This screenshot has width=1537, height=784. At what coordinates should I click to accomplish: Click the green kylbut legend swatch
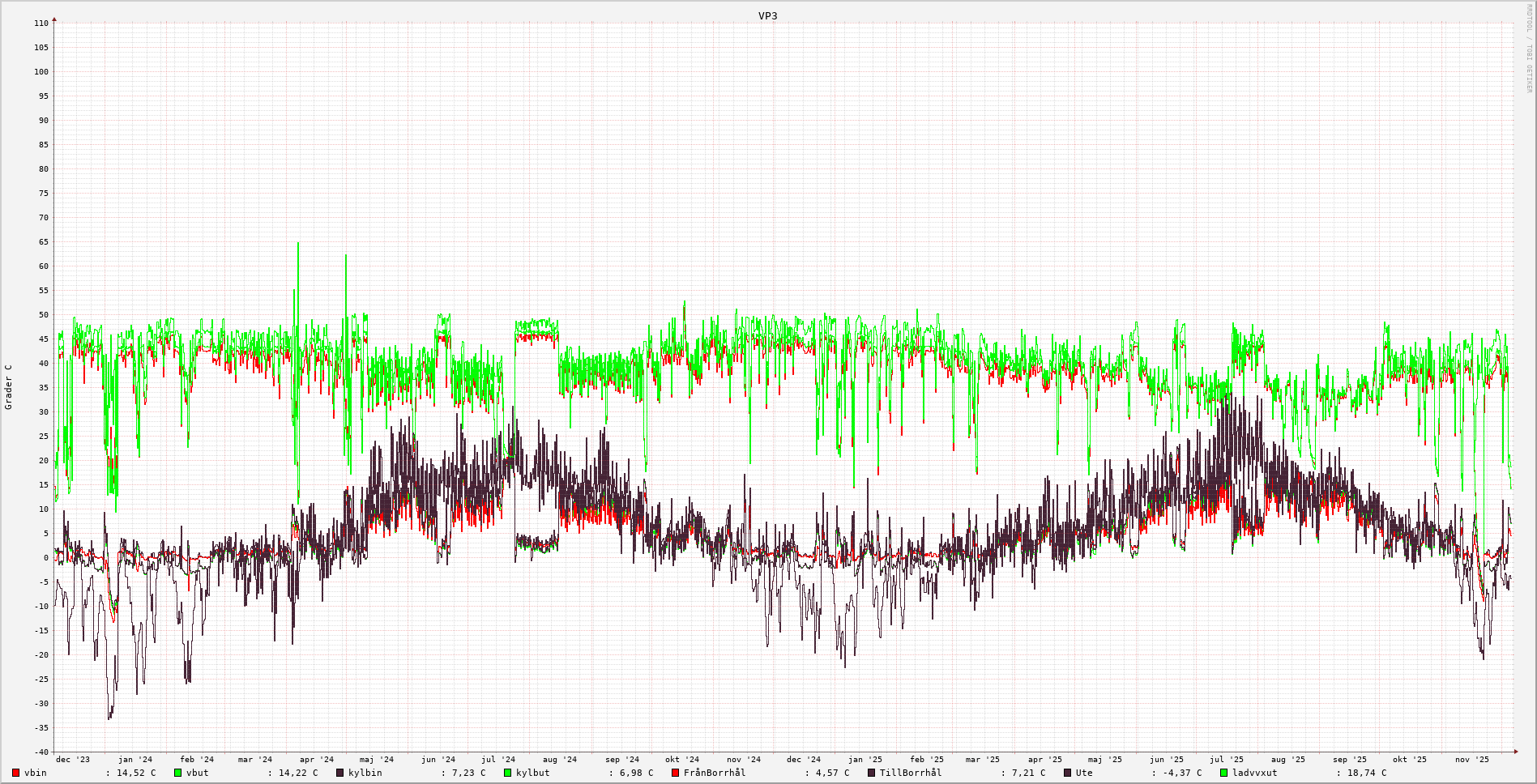pos(508,773)
